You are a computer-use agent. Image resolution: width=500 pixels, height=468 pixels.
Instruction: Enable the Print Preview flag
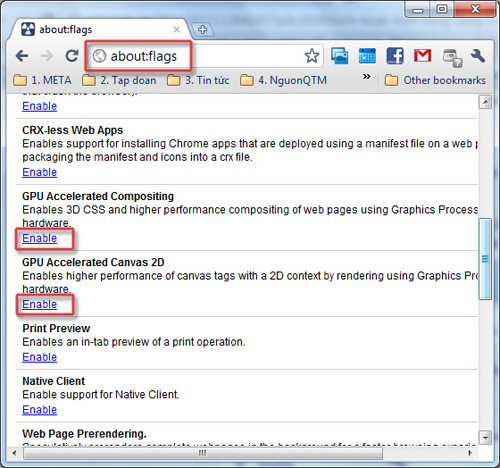click(39, 357)
